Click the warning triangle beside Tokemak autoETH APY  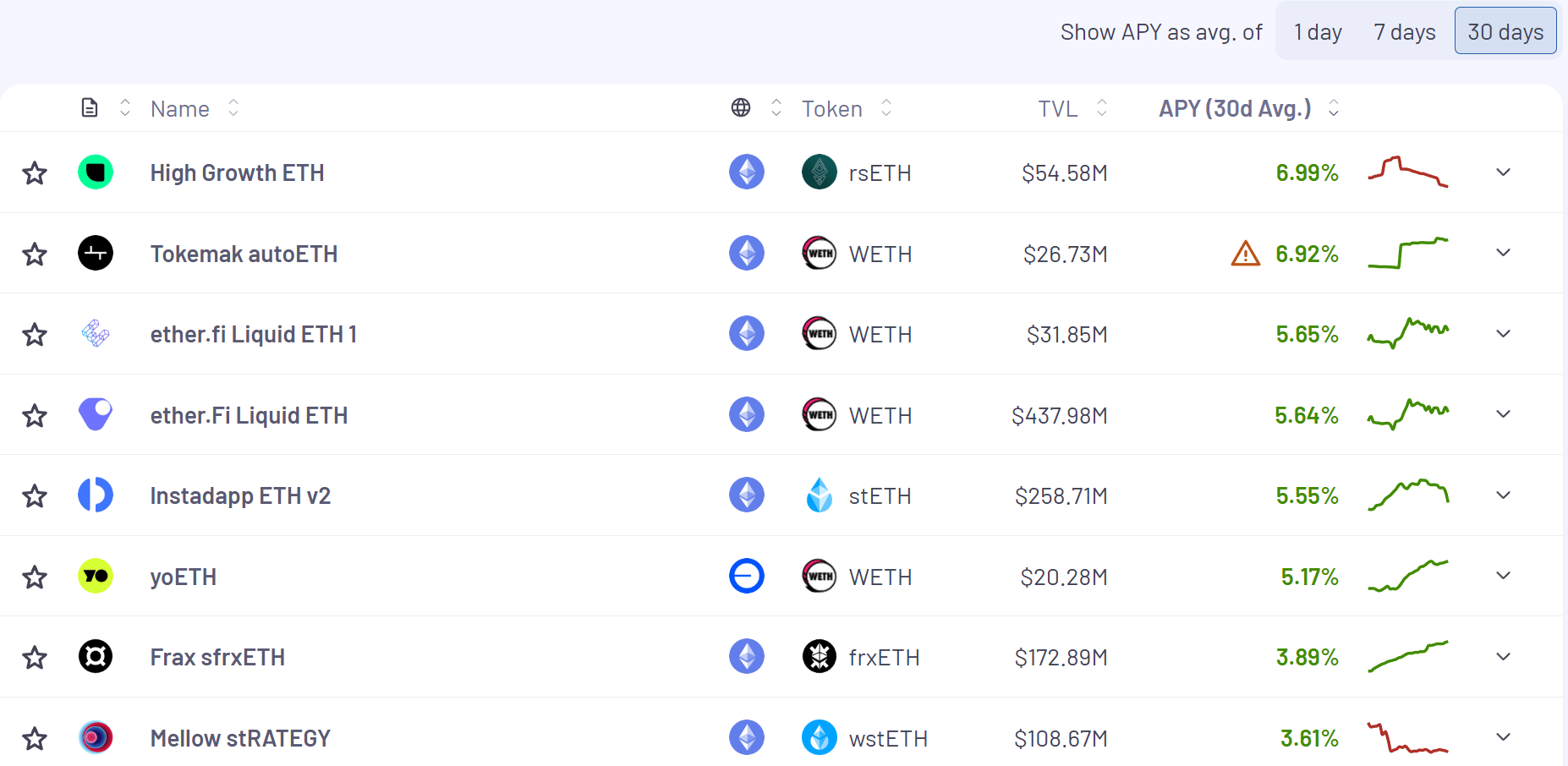click(1245, 254)
